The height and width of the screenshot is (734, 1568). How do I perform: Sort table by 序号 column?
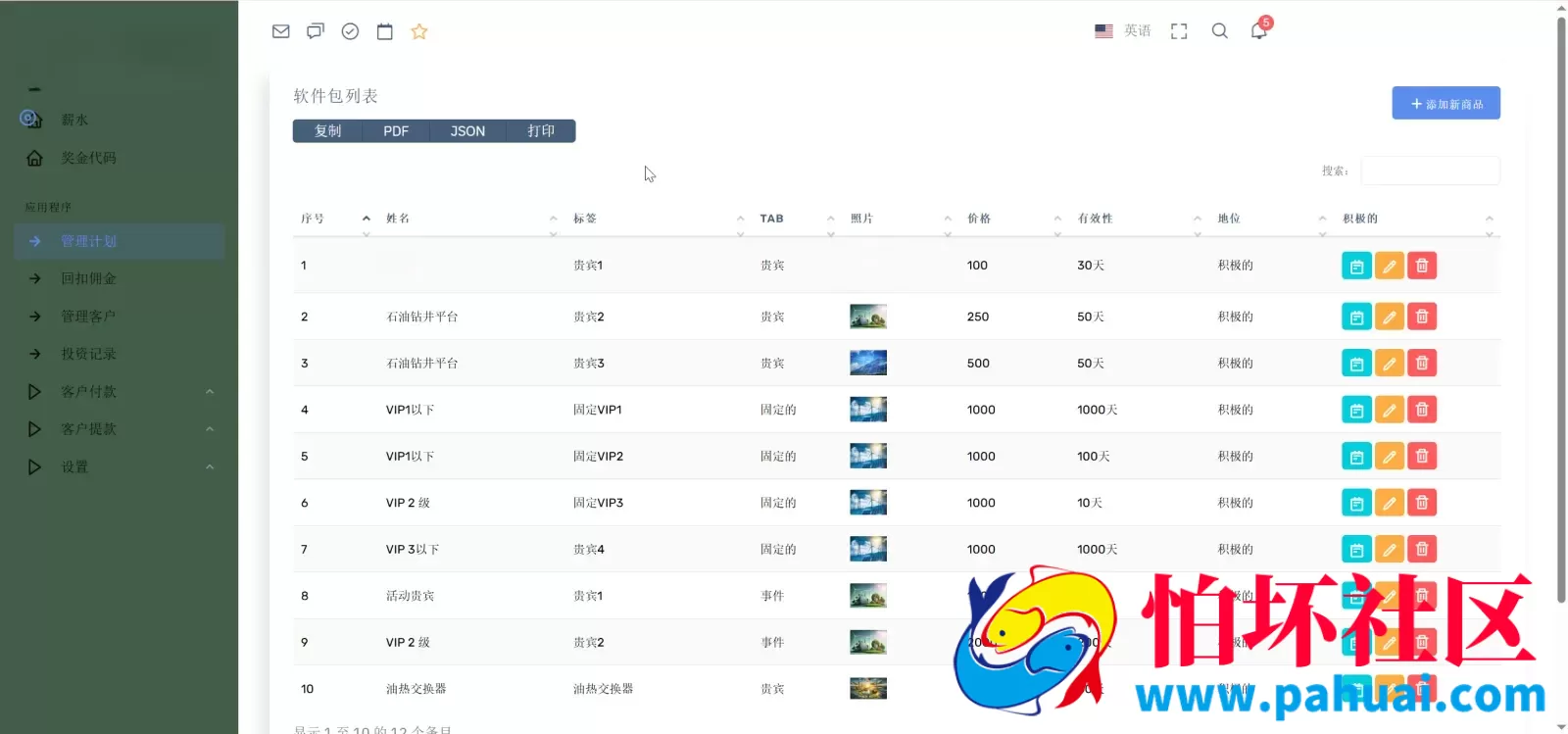pos(333,219)
